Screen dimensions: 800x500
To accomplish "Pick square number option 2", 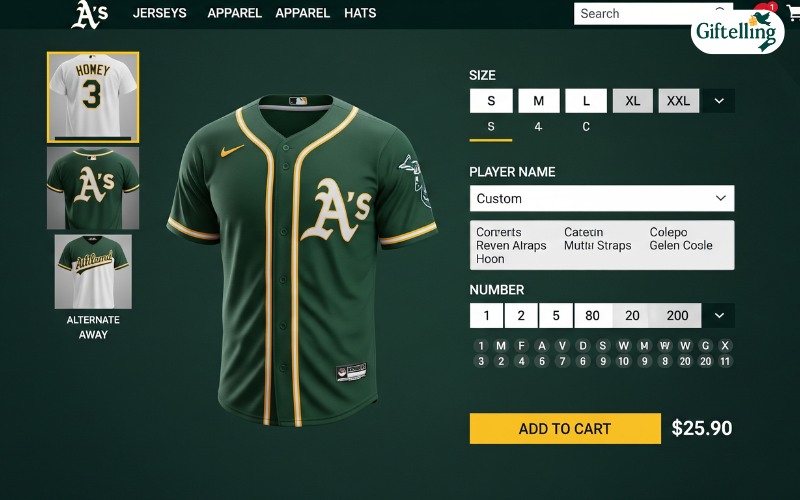I will (x=521, y=316).
